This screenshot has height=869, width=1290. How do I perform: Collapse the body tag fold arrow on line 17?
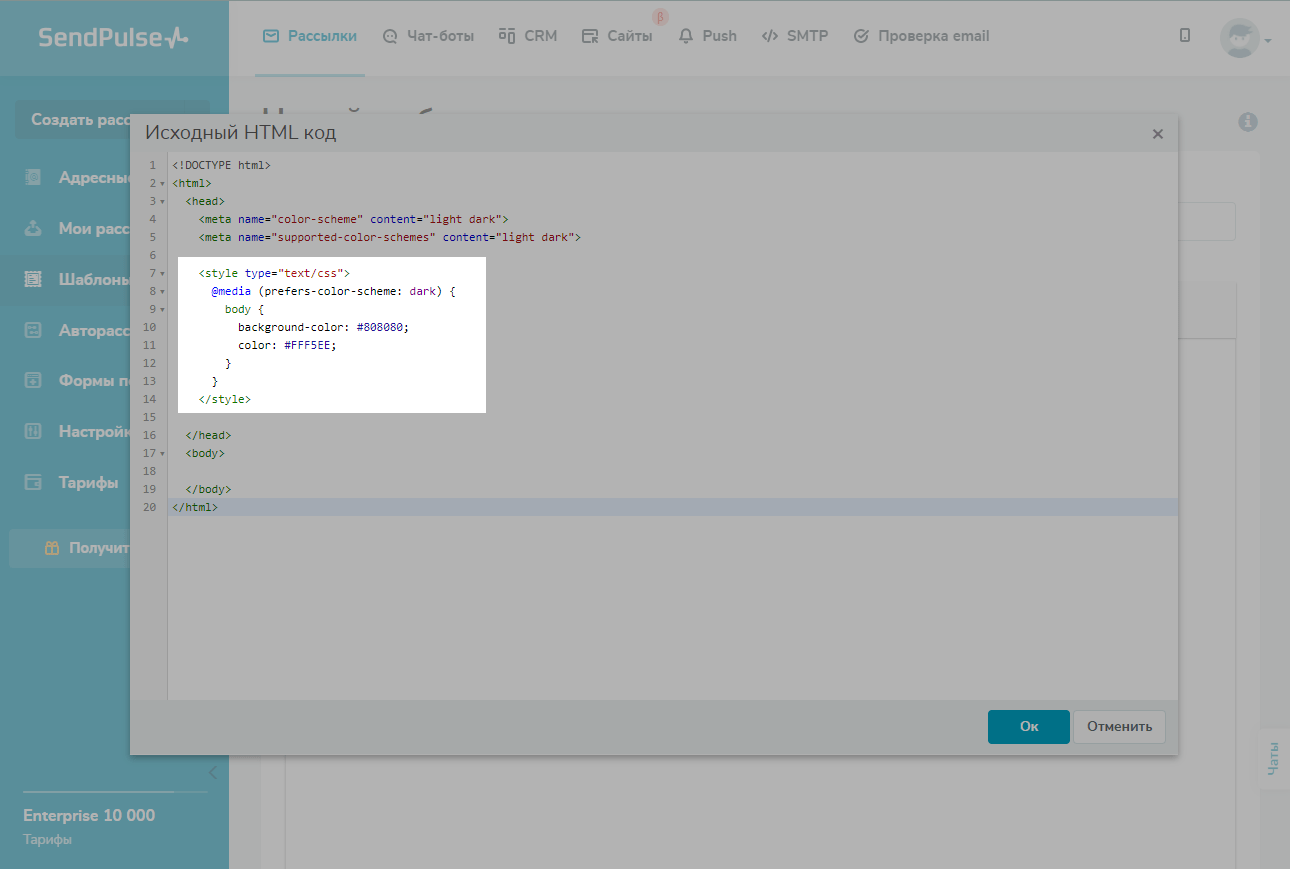tap(162, 454)
